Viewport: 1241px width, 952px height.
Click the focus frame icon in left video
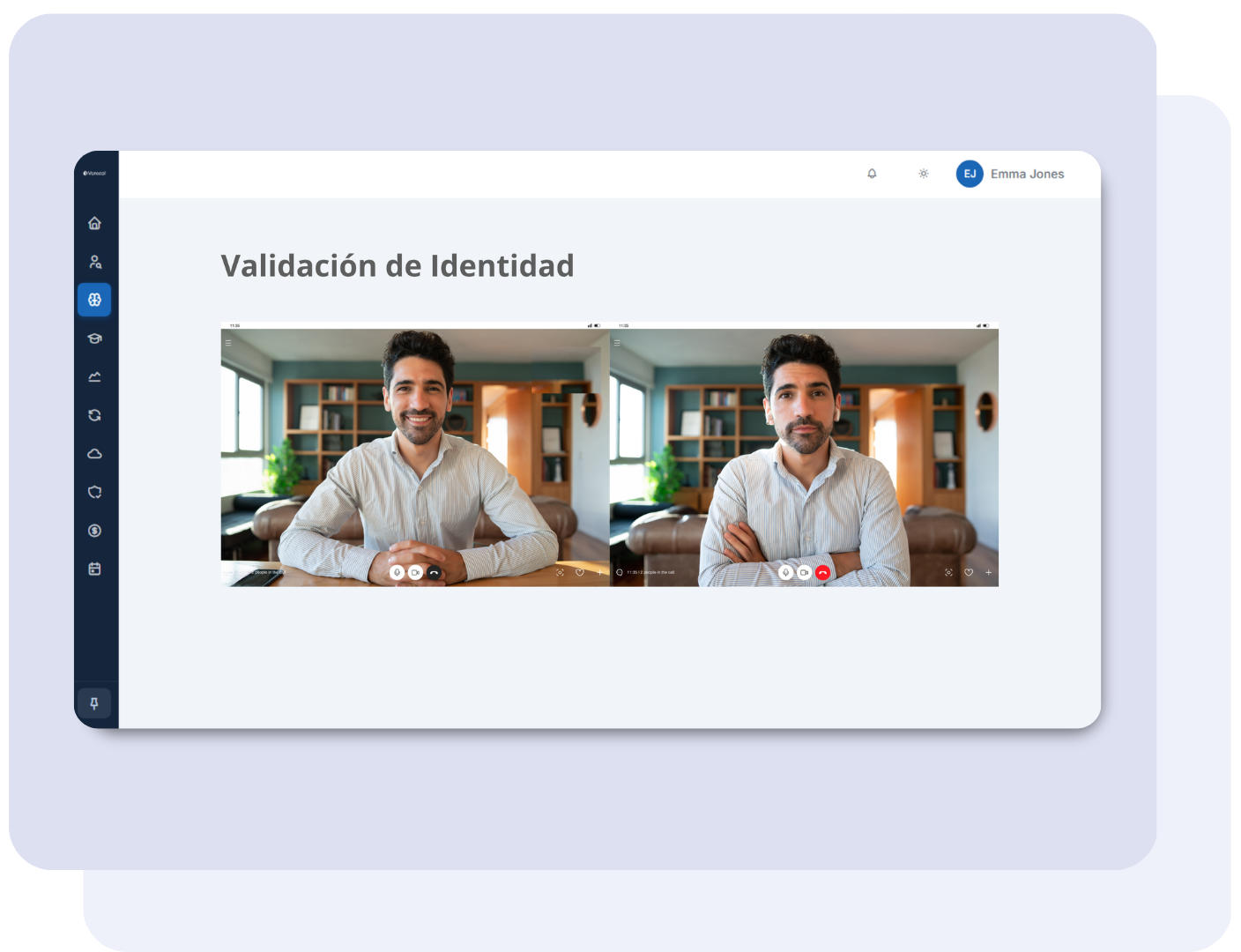(x=560, y=573)
